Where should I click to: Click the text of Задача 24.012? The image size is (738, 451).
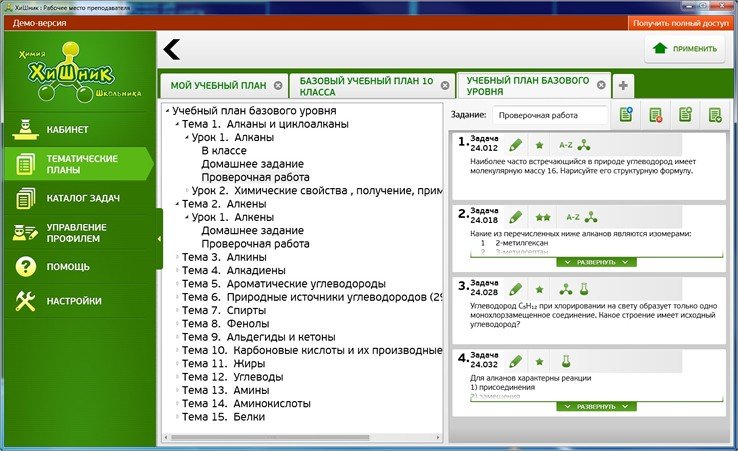(583, 166)
